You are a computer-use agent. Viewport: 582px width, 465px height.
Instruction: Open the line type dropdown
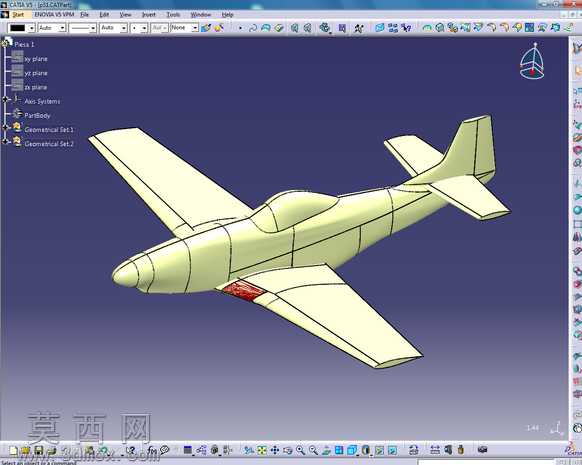point(82,28)
